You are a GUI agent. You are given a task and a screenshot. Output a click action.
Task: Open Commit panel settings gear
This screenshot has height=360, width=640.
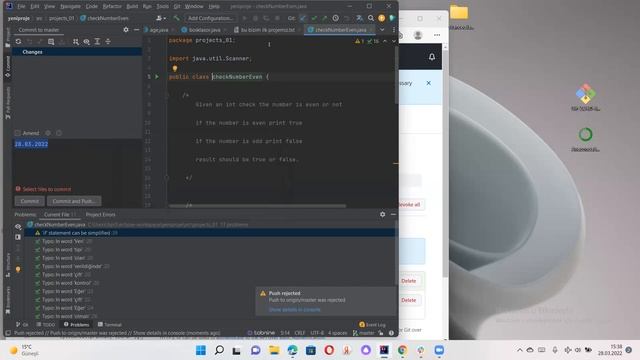(126, 30)
